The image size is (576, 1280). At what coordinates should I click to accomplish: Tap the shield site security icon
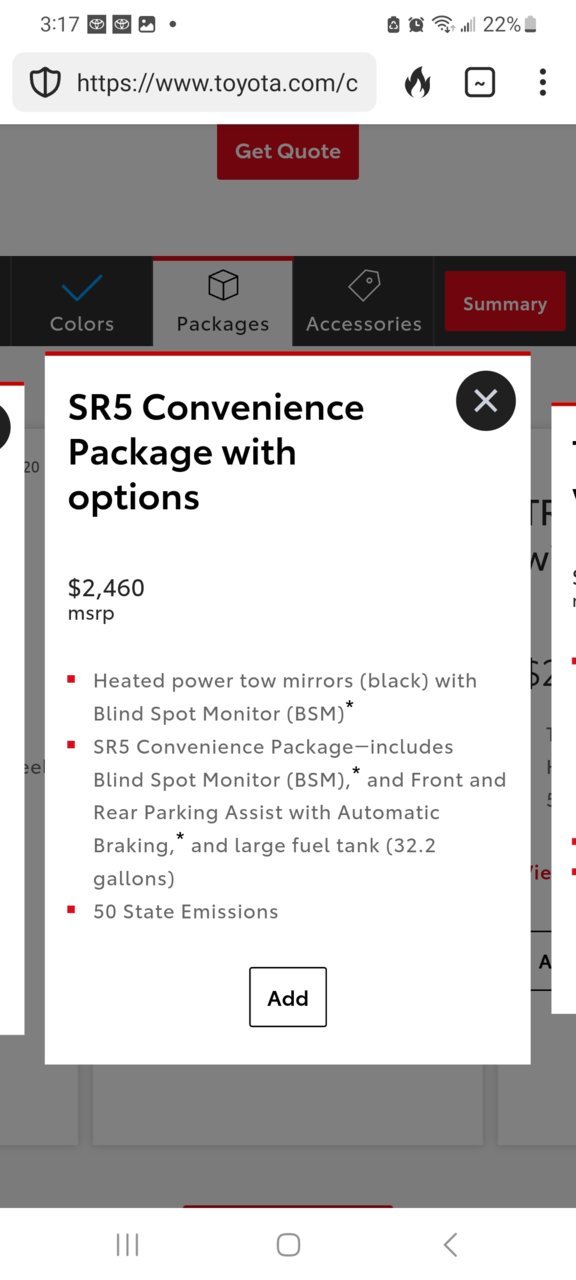(x=45, y=83)
